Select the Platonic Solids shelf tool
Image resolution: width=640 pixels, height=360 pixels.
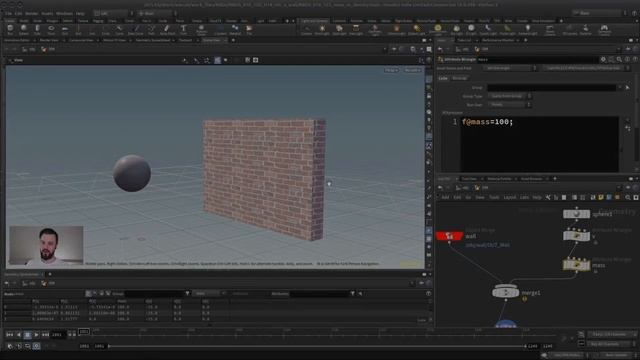click(x=201, y=29)
